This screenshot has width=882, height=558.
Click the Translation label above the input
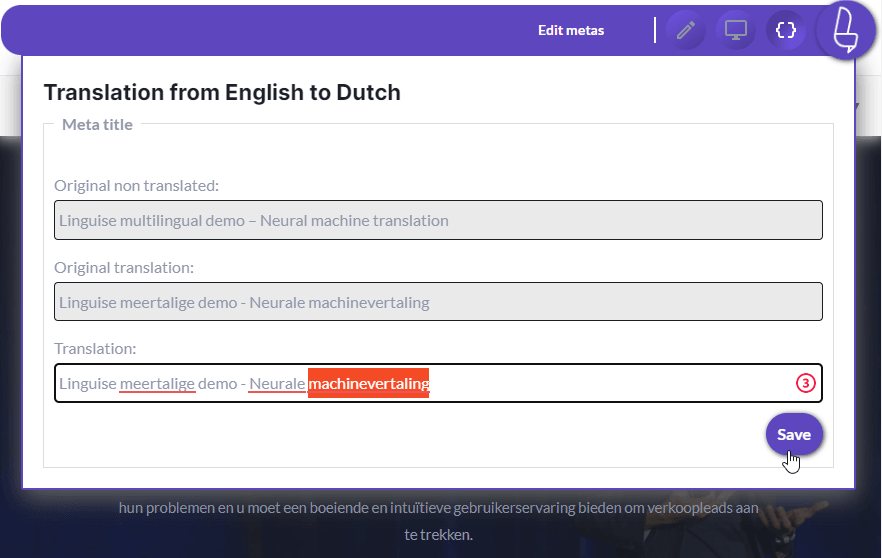click(95, 349)
